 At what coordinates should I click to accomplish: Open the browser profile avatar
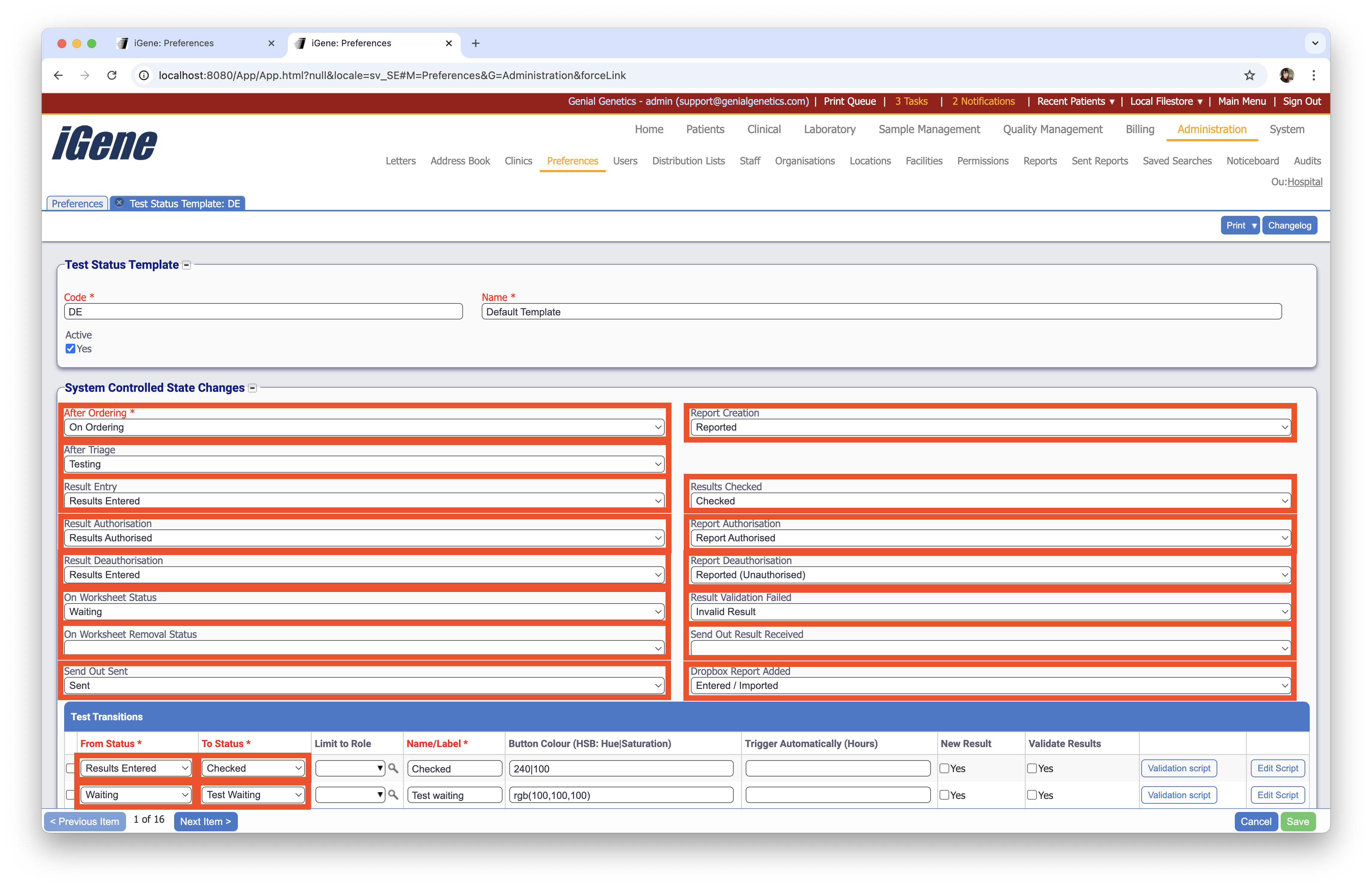click(x=1287, y=75)
